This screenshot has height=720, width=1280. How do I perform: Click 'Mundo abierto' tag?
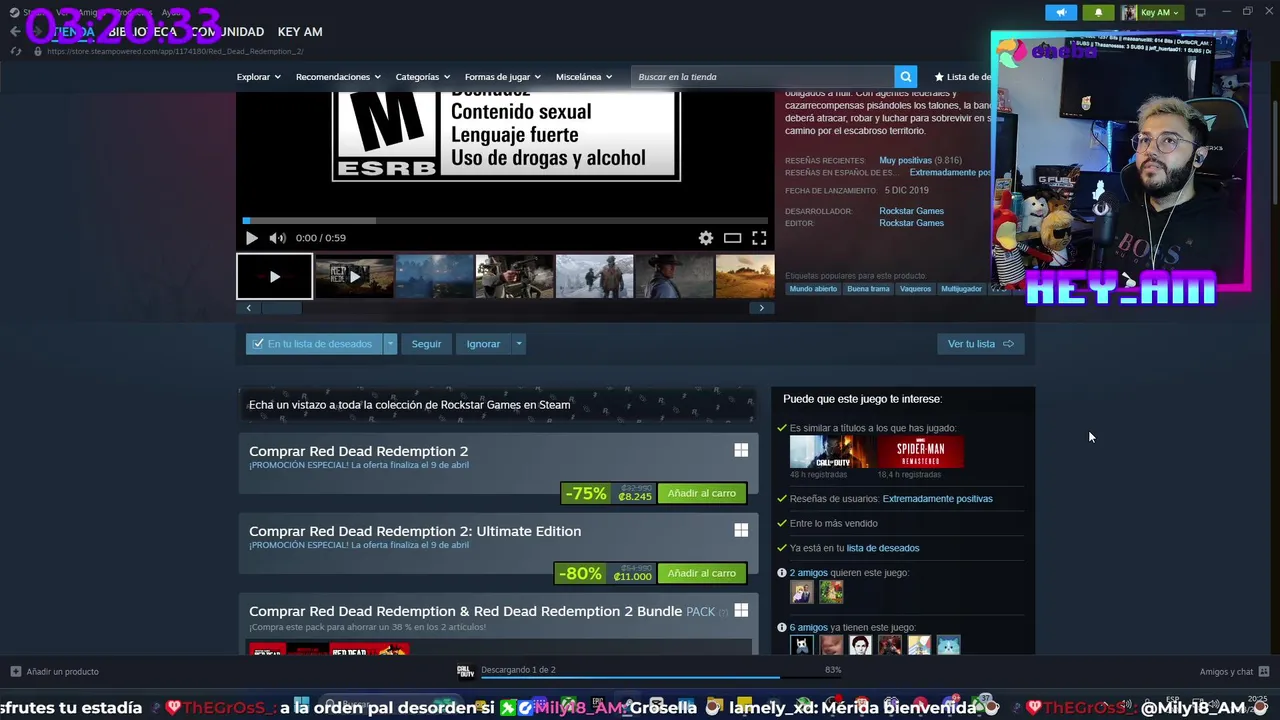click(813, 289)
